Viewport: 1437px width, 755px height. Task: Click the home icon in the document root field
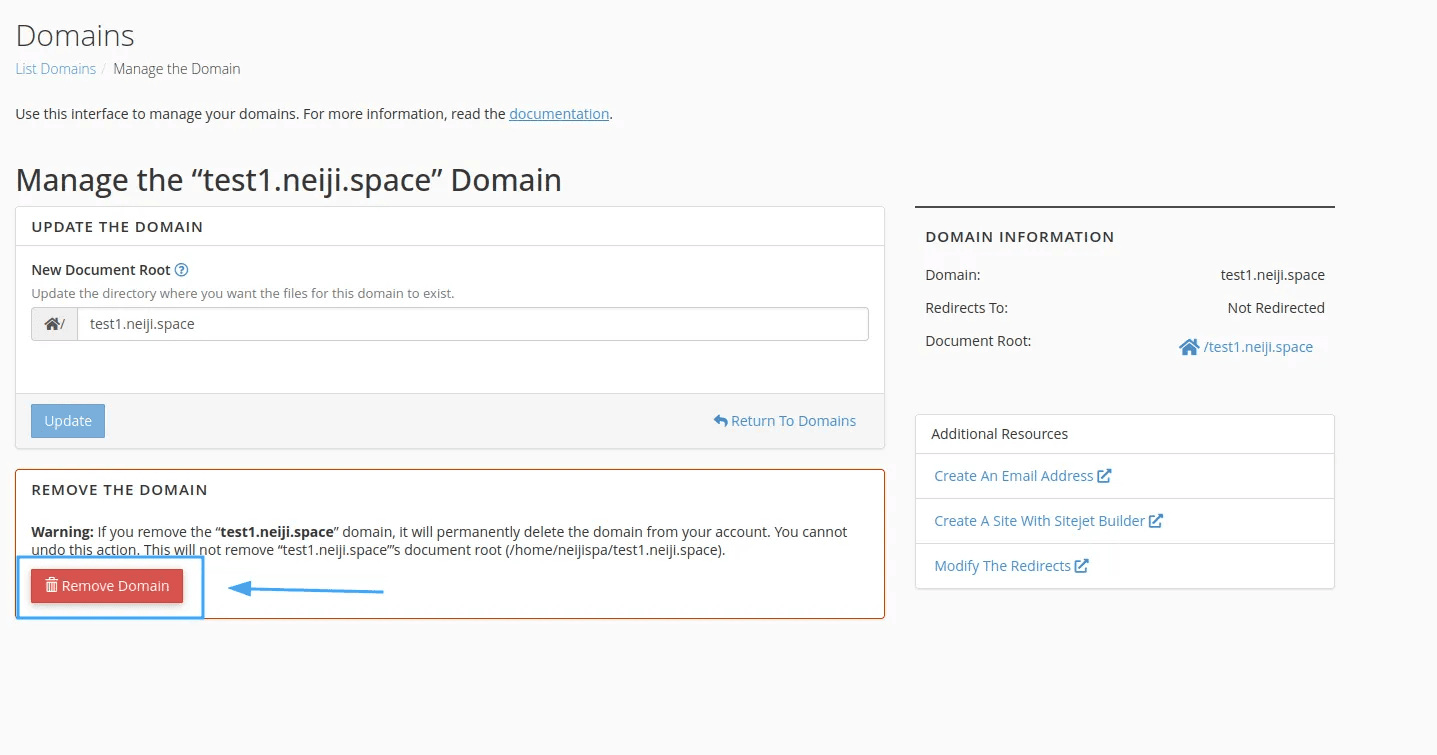tap(53, 323)
